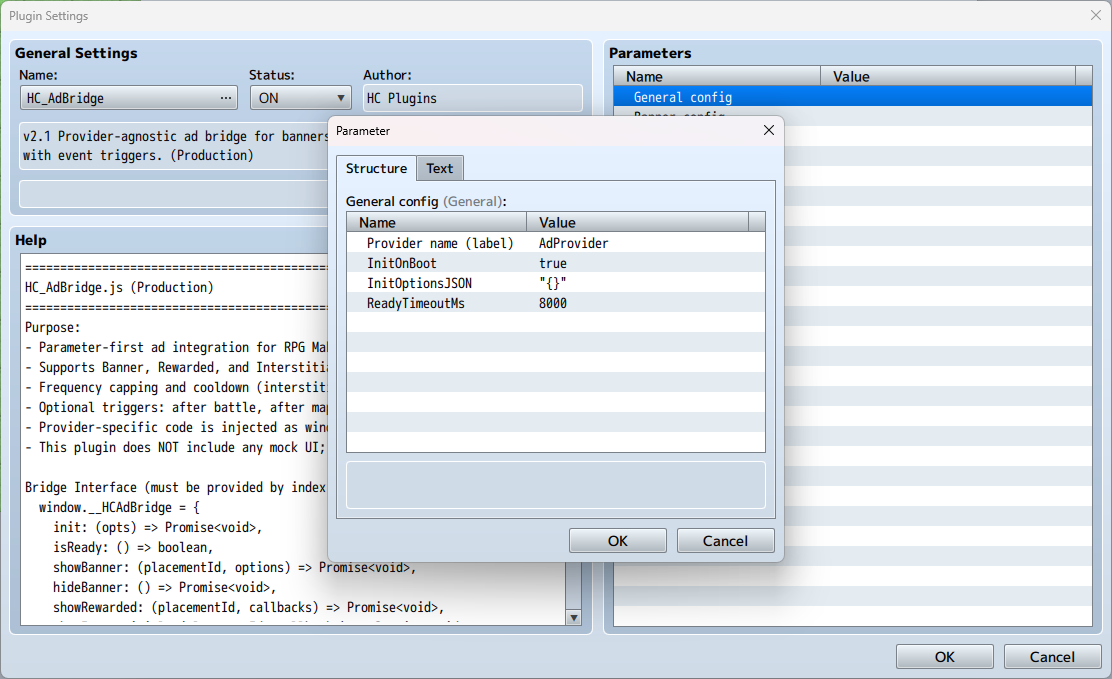Screen dimensions: 1112x679
Task: Close the Plugin Settings window
Action: [x=1096, y=15]
